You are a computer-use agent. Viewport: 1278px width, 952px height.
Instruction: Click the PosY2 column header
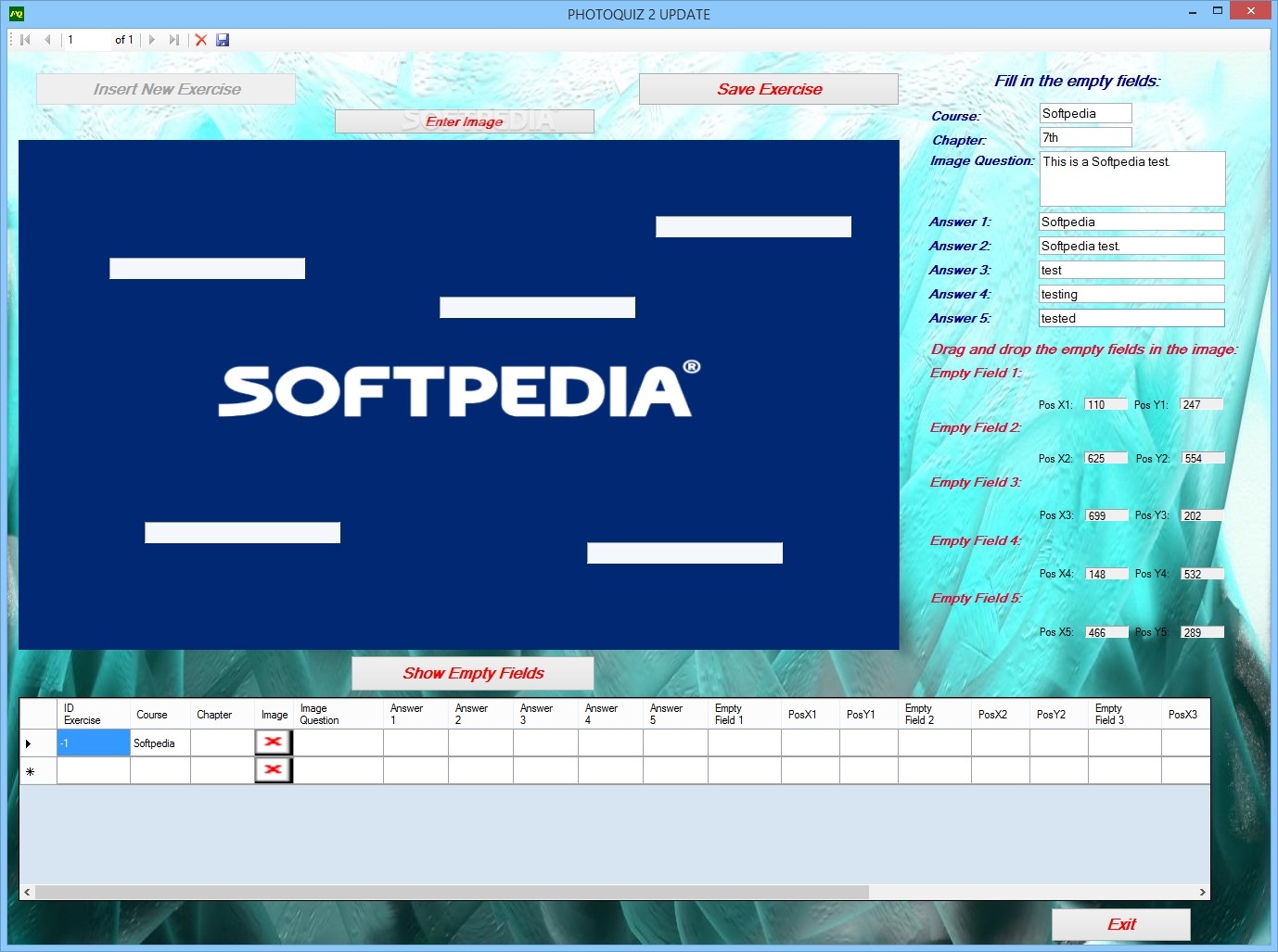coord(1059,714)
